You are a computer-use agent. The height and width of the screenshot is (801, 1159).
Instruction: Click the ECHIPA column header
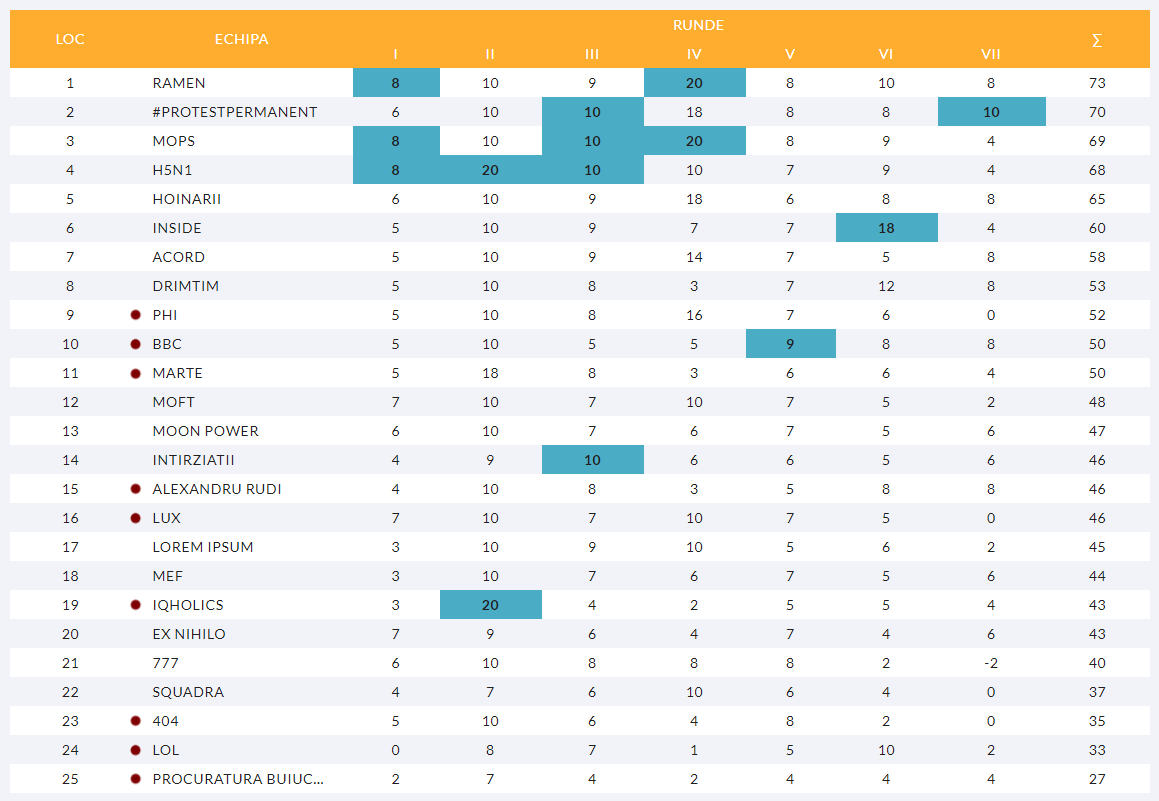(242, 39)
